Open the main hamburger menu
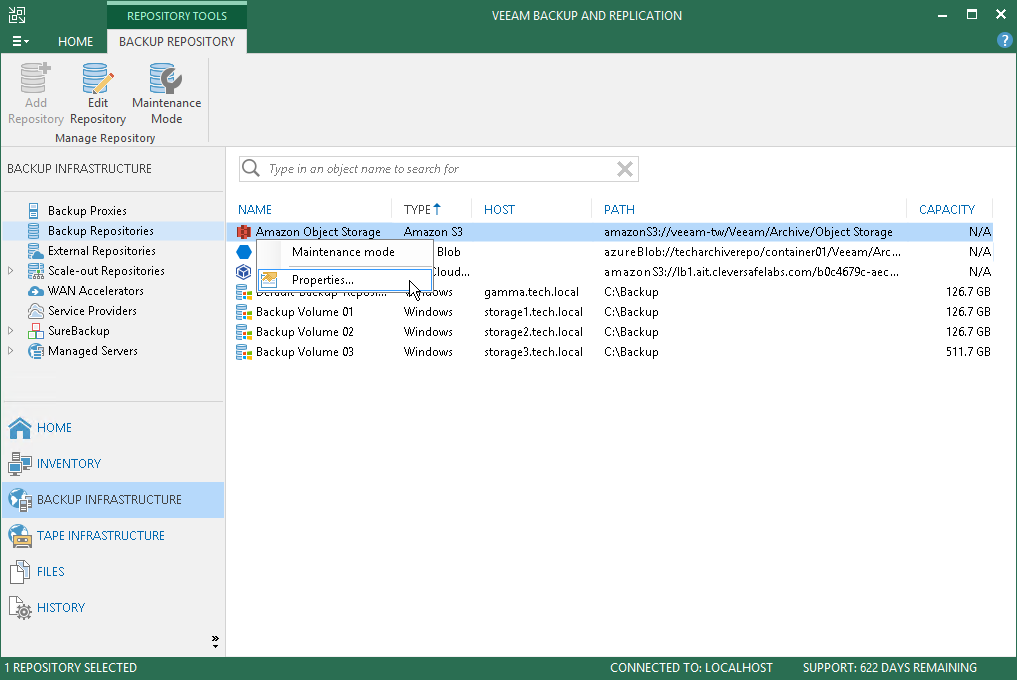The image size is (1017, 680). [x=20, y=42]
